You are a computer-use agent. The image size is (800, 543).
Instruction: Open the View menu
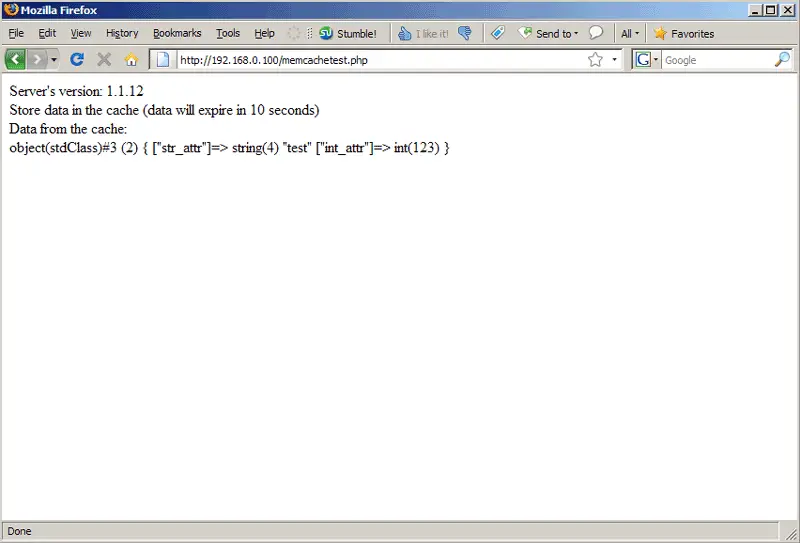(81, 33)
